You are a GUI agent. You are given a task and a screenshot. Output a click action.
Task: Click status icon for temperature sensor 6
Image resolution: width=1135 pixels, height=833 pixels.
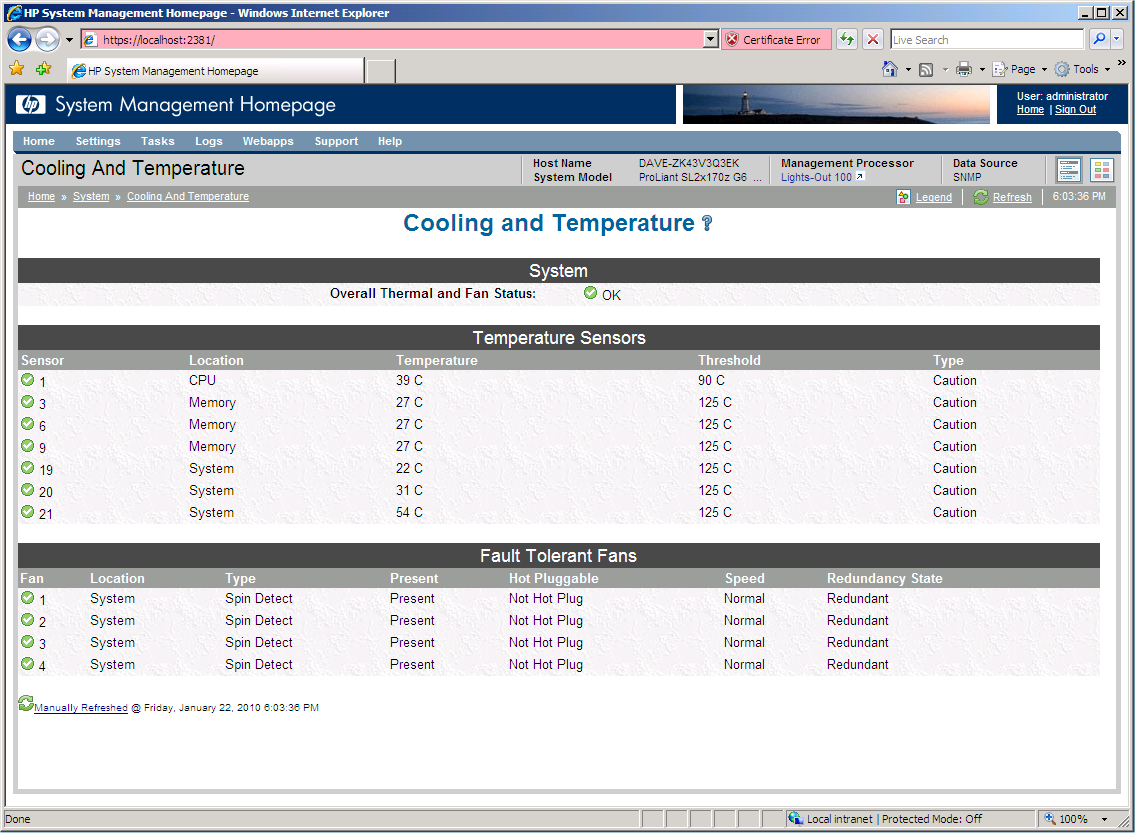[28, 423]
